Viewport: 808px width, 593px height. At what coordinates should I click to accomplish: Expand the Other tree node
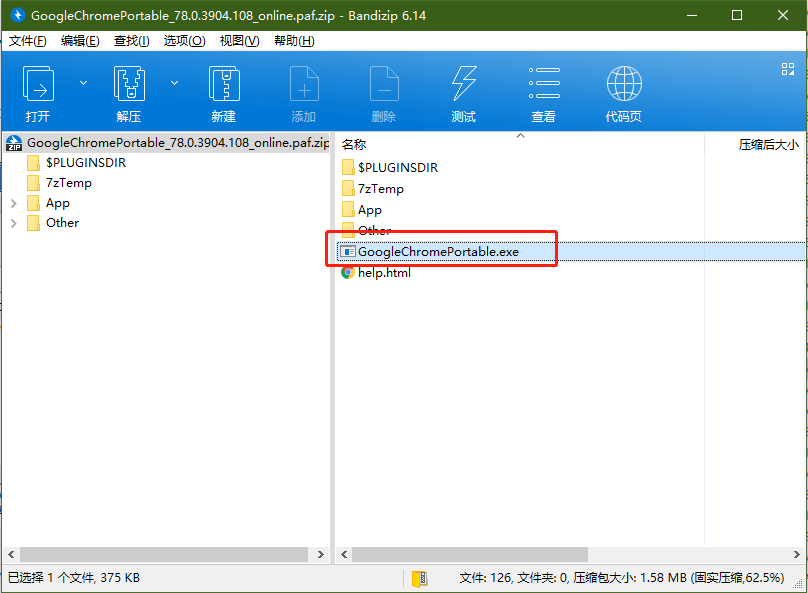click(14, 224)
